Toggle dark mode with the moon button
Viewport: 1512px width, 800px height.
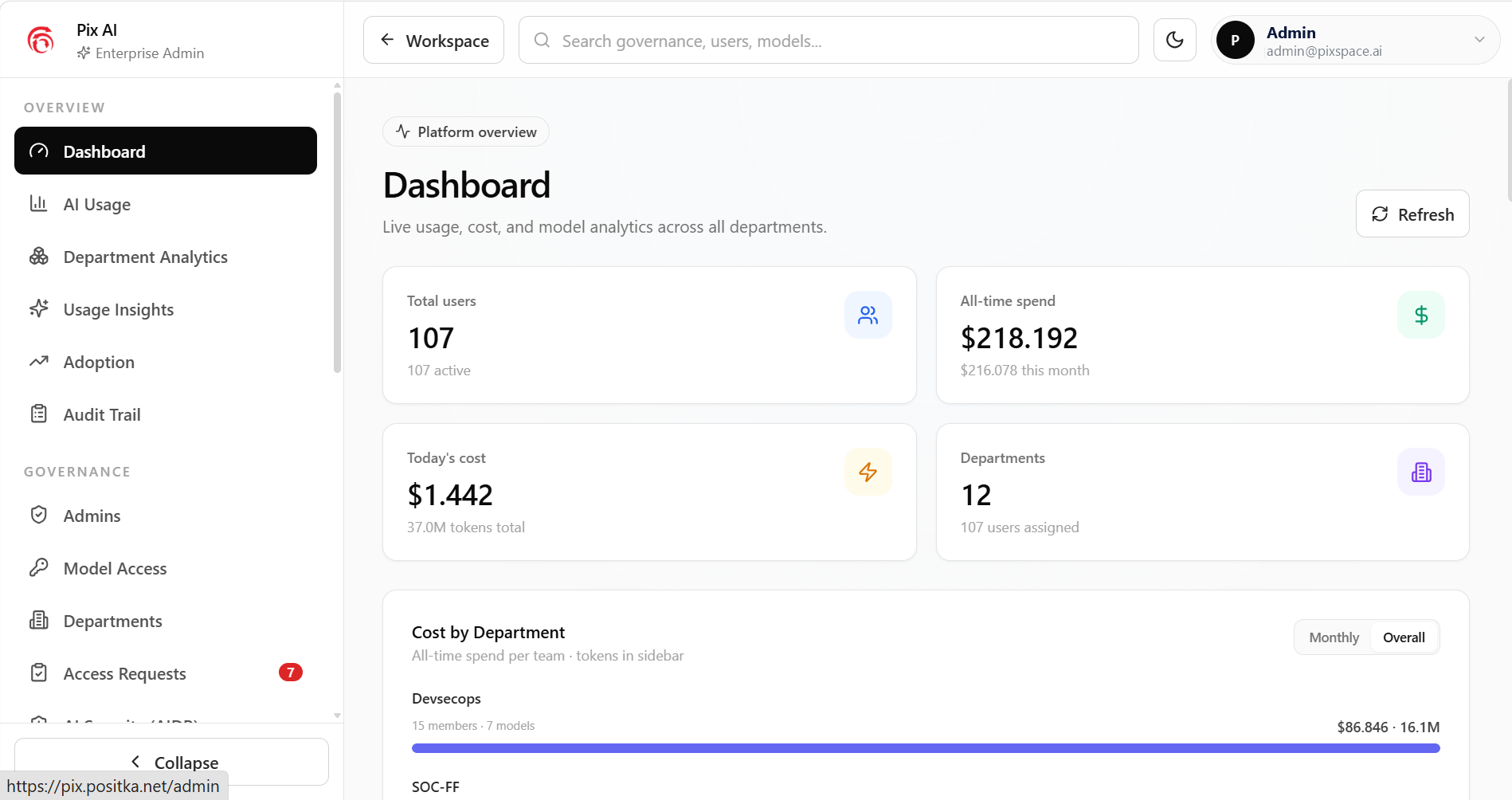click(1175, 40)
